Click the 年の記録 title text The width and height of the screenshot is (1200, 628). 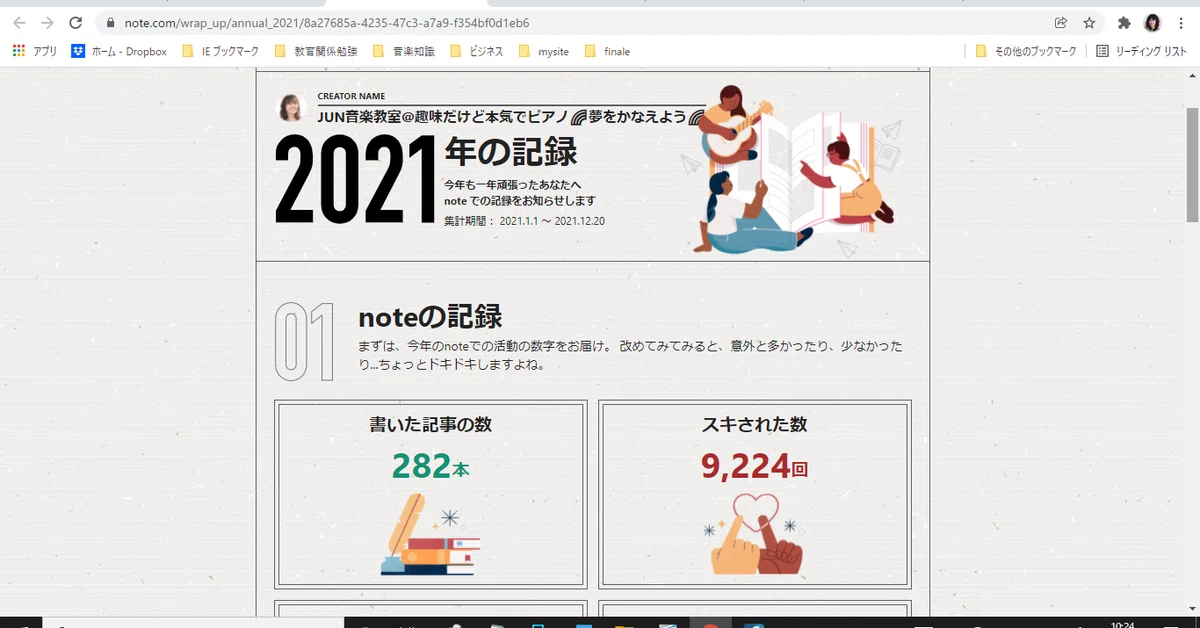511,152
